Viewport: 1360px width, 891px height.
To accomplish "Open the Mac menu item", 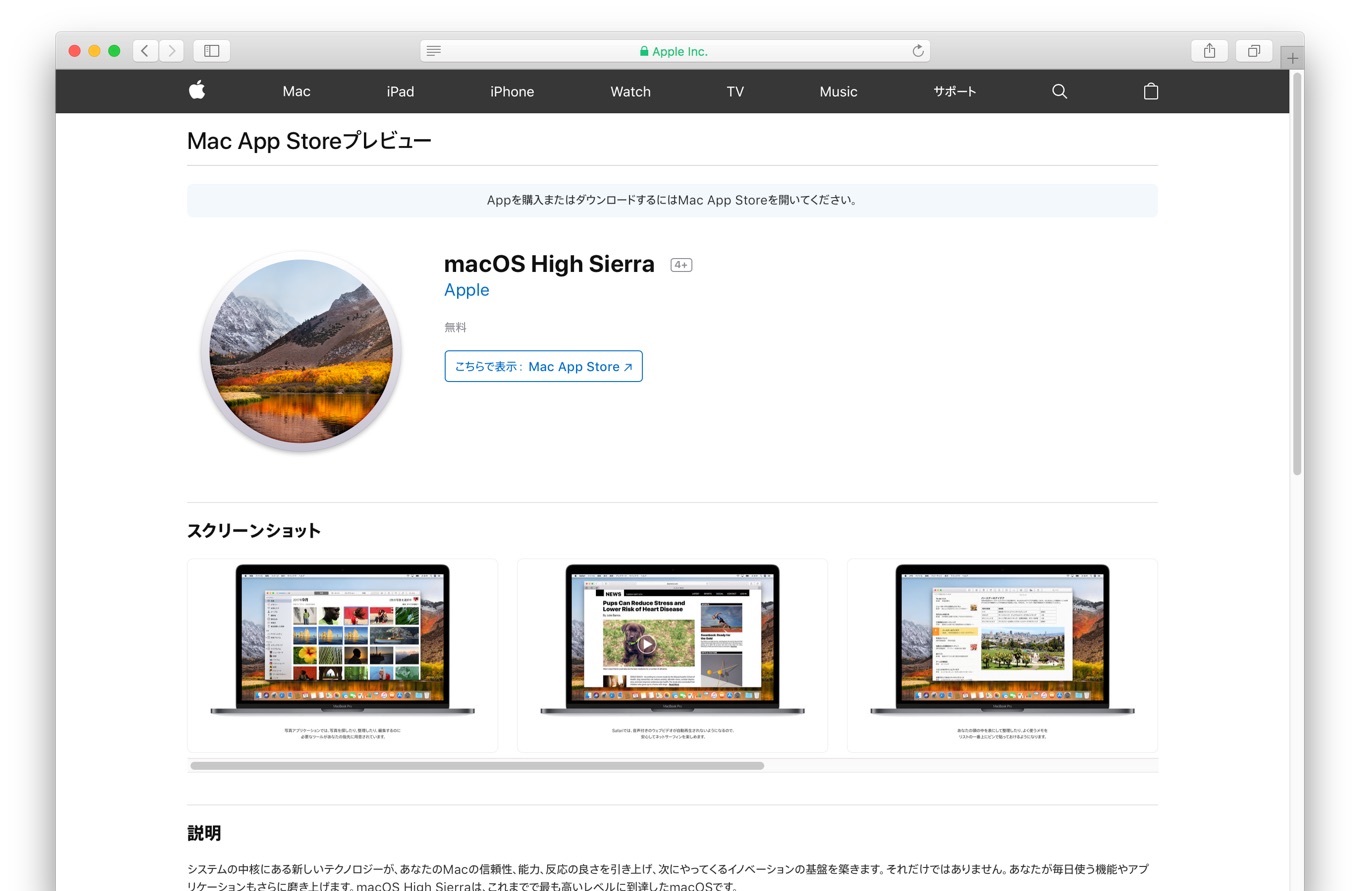I will point(296,91).
